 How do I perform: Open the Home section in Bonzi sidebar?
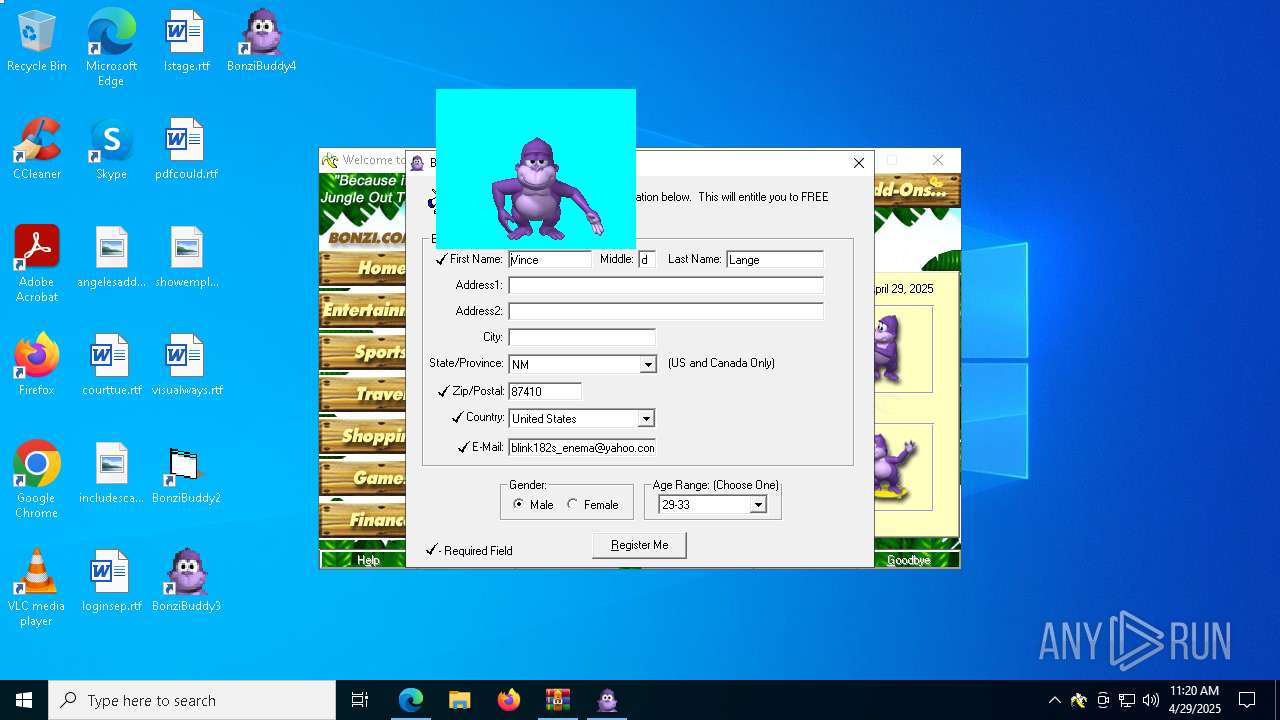coord(363,268)
